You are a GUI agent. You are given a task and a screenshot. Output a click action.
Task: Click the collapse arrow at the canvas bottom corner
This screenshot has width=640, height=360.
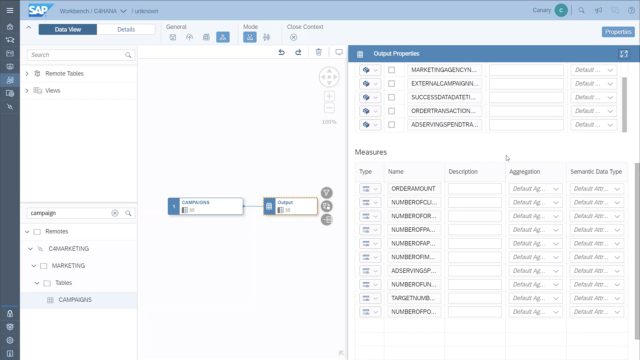pos(341,353)
